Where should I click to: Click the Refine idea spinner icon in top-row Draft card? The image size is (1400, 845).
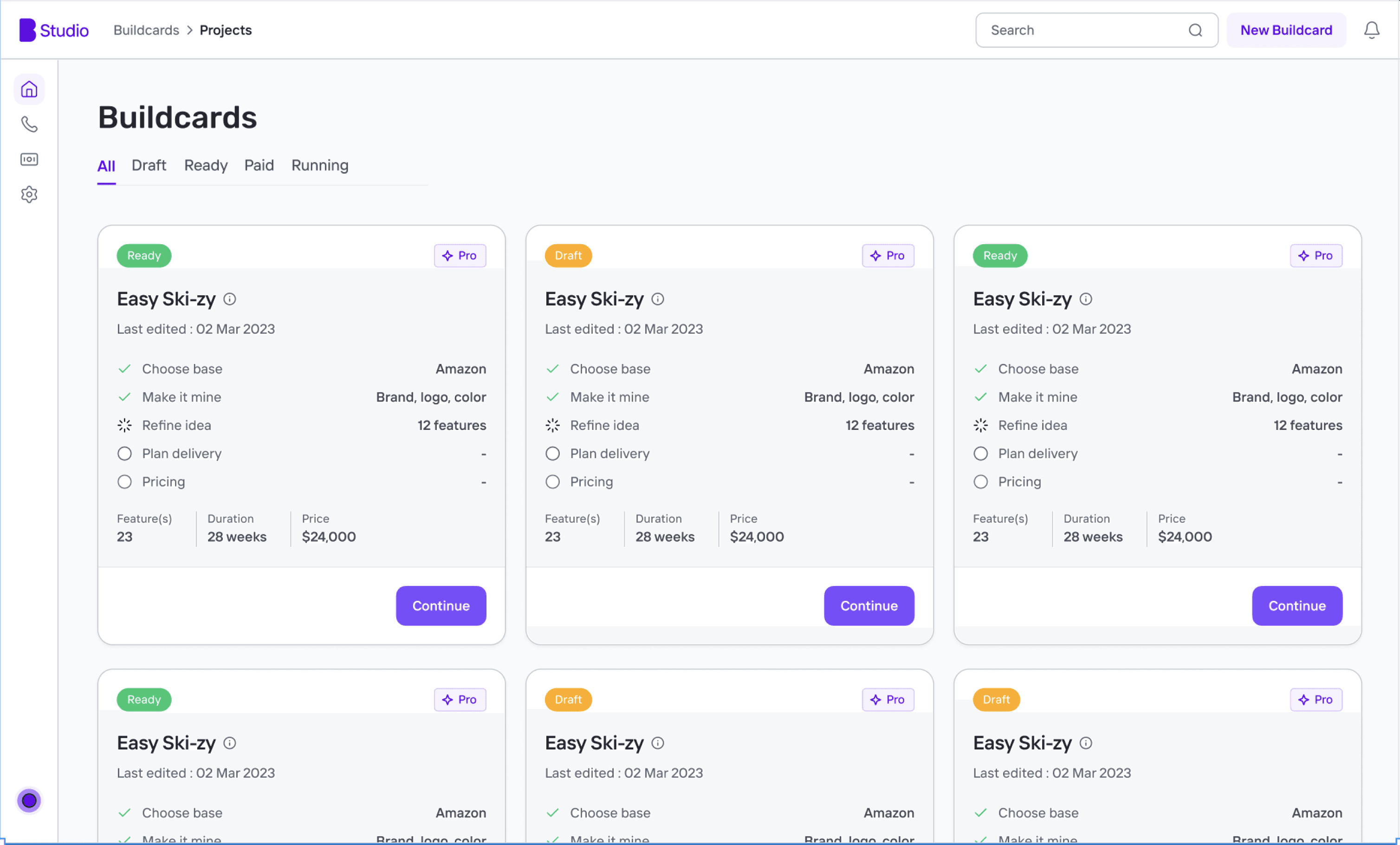552,425
